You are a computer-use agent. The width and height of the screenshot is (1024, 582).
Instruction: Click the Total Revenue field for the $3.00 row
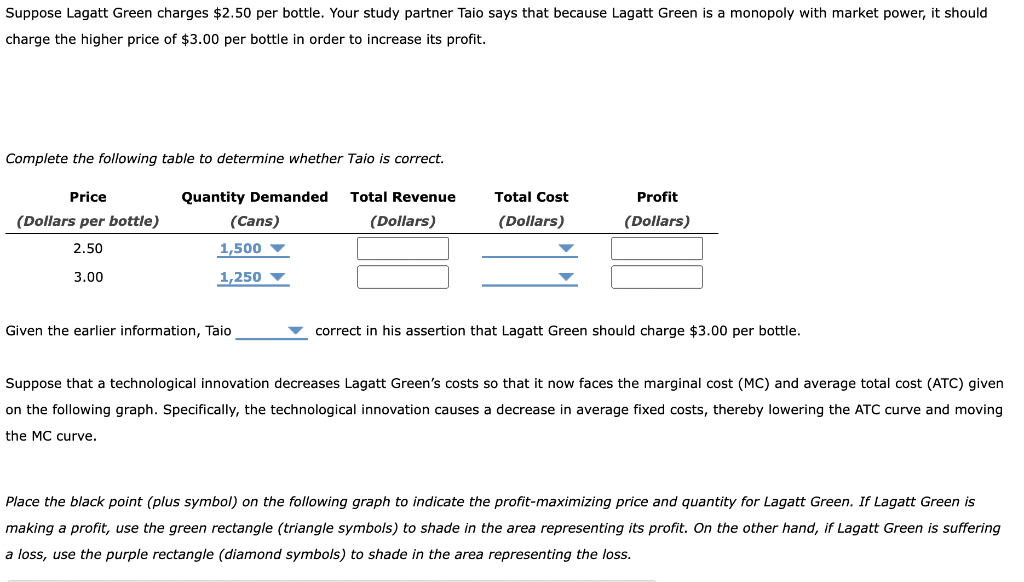tap(403, 277)
